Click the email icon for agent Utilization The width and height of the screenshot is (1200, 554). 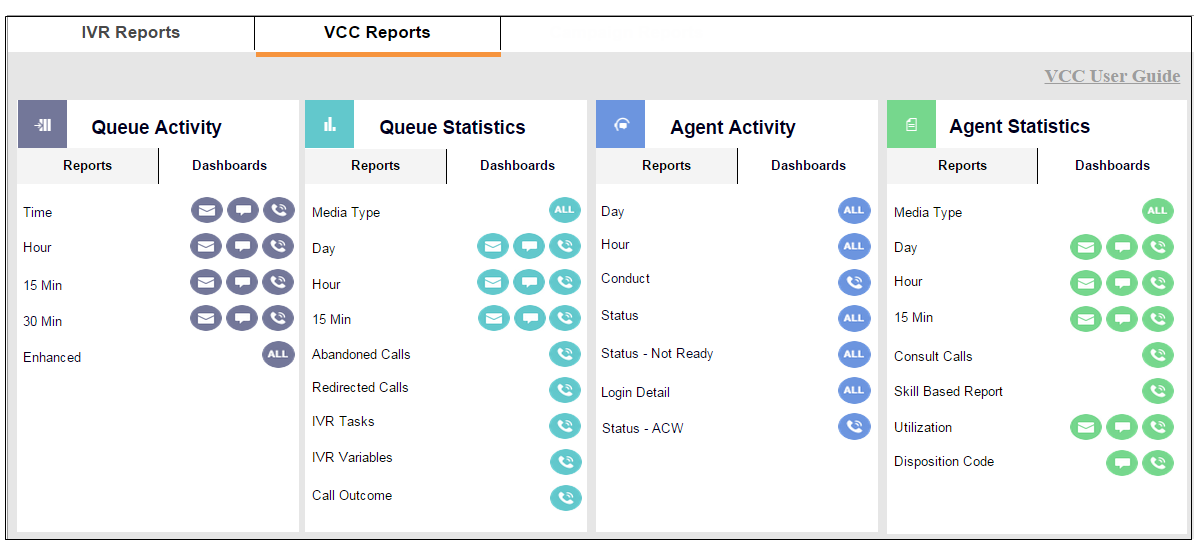tap(1086, 428)
